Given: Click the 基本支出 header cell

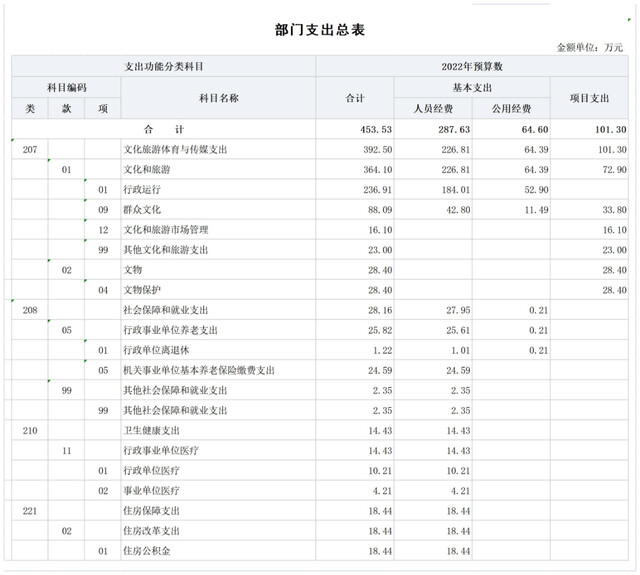Looking at the screenshot, I should pos(471,88).
